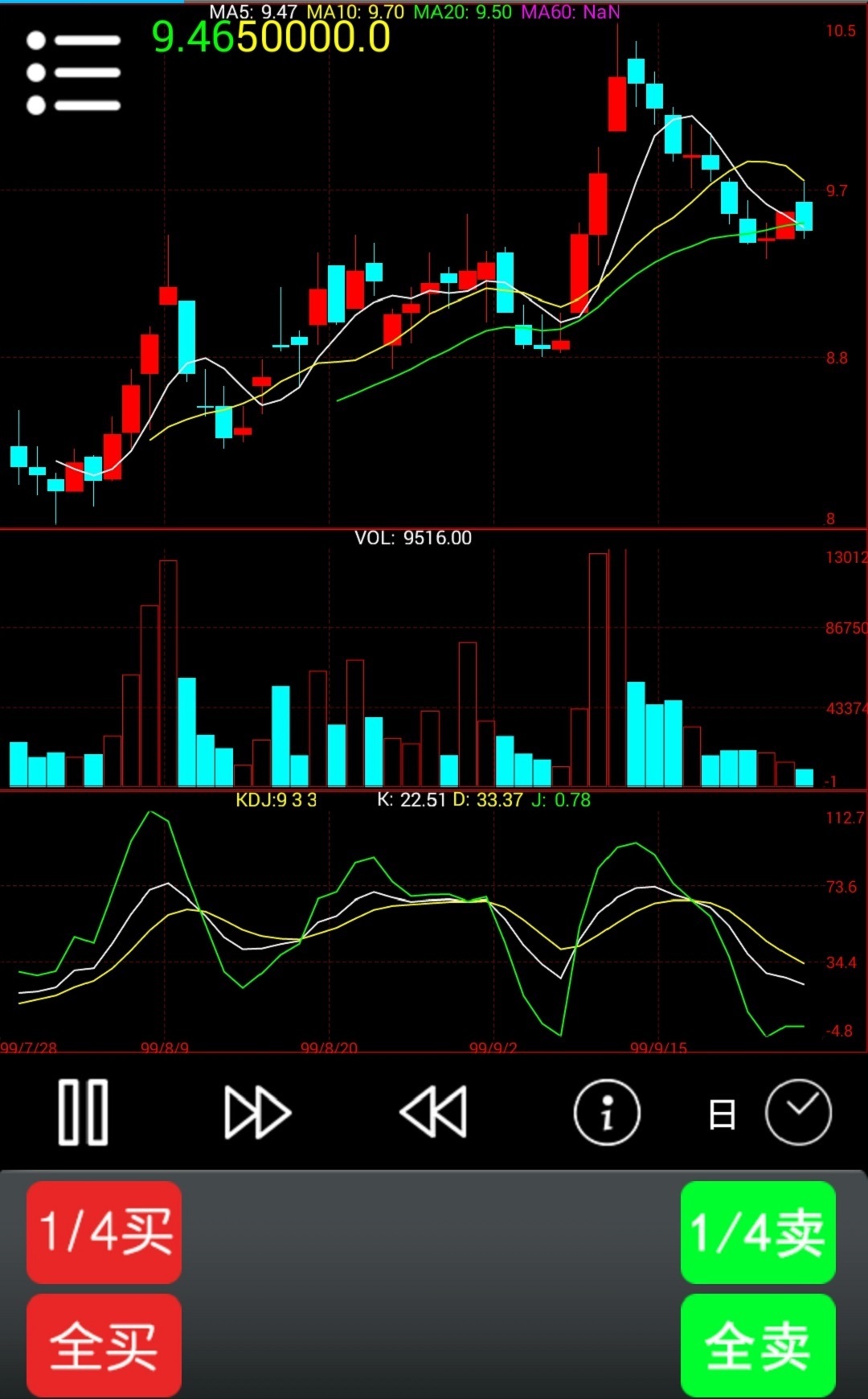Tap the 99/8/9 date axis label
Viewport: 868px width, 1399px height.
tap(165, 1047)
